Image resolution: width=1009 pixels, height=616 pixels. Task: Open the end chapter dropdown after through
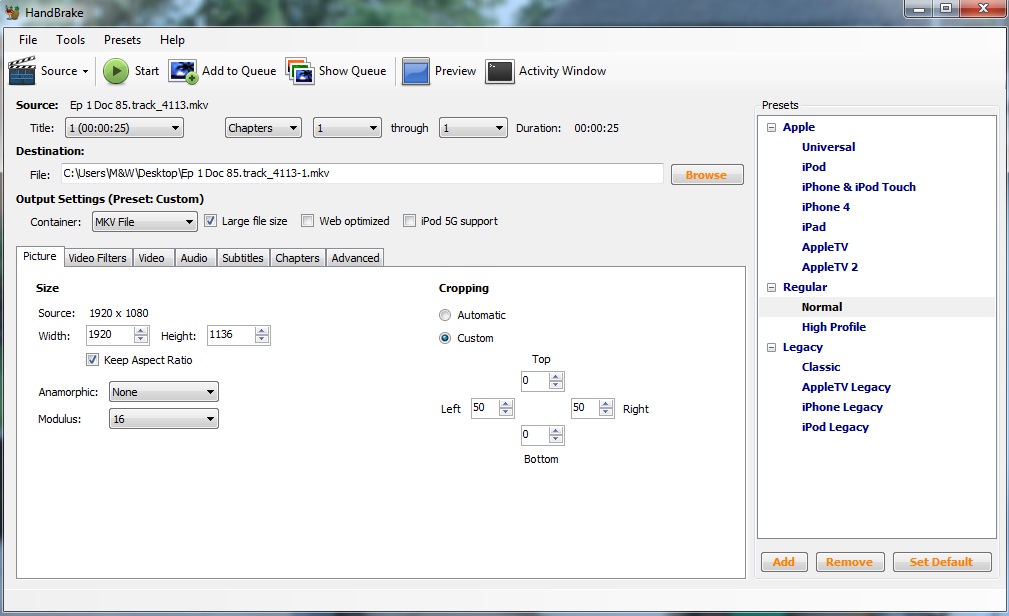[x=473, y=128]
